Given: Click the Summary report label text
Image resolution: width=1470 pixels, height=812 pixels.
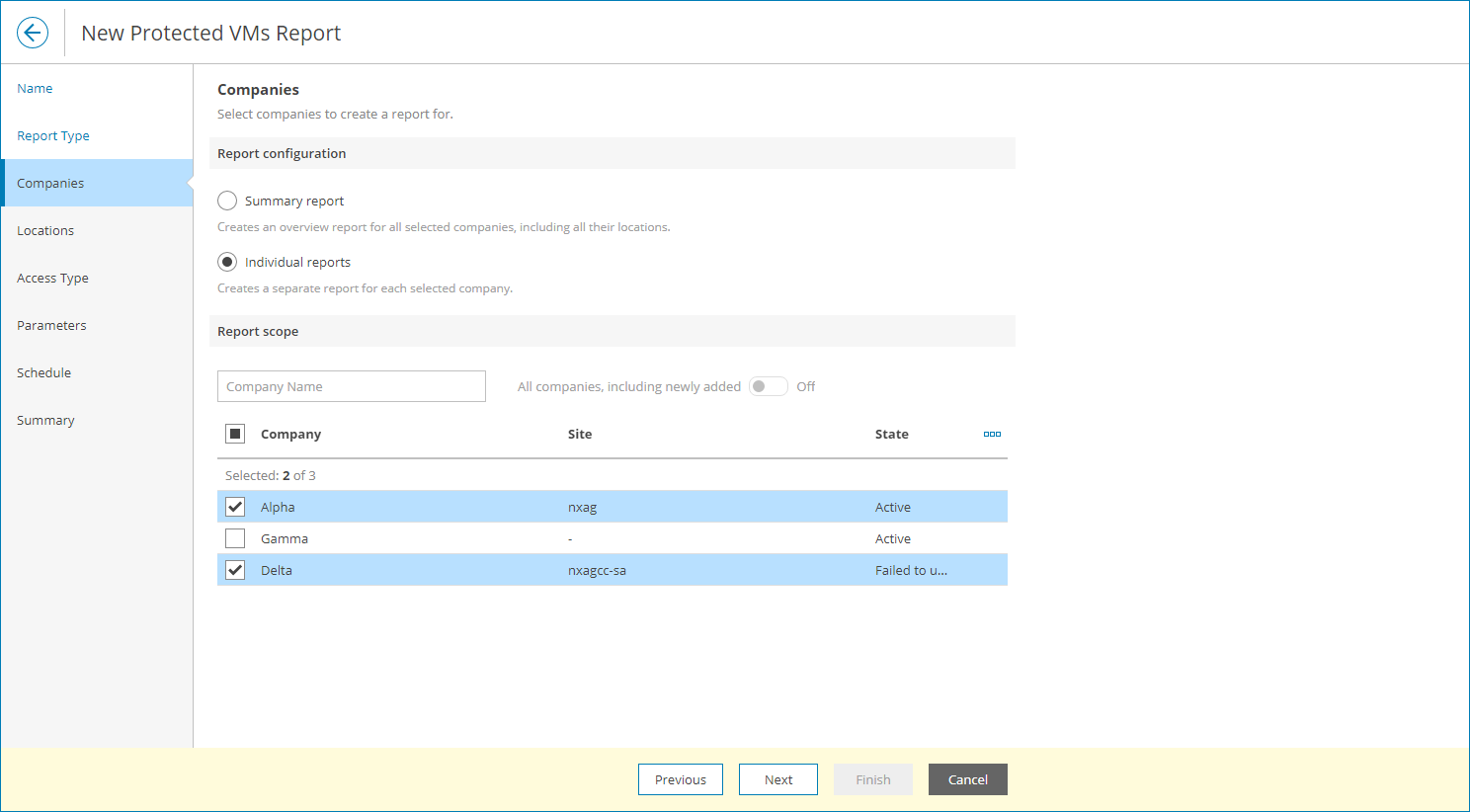Looking at the screenshot, I should click(x=294, y=201).
